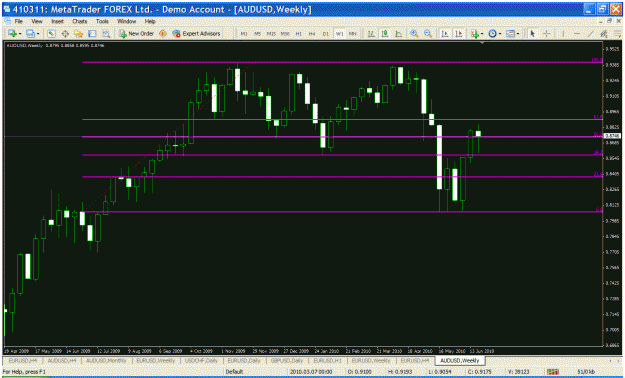Open the View menu
This screenshot has height=378, width=625.
[37, 21]
